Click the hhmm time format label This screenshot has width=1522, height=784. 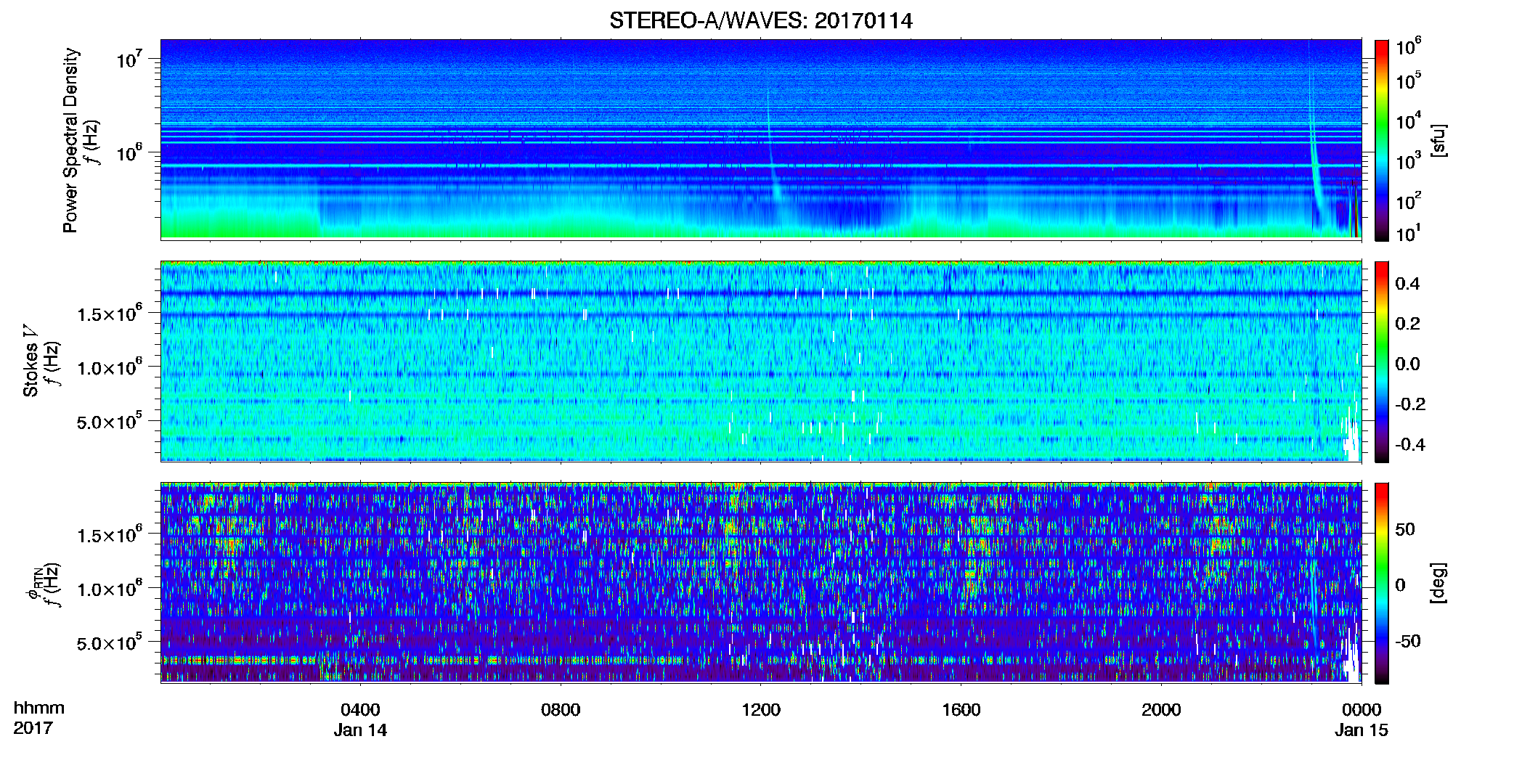click(39, 709)
